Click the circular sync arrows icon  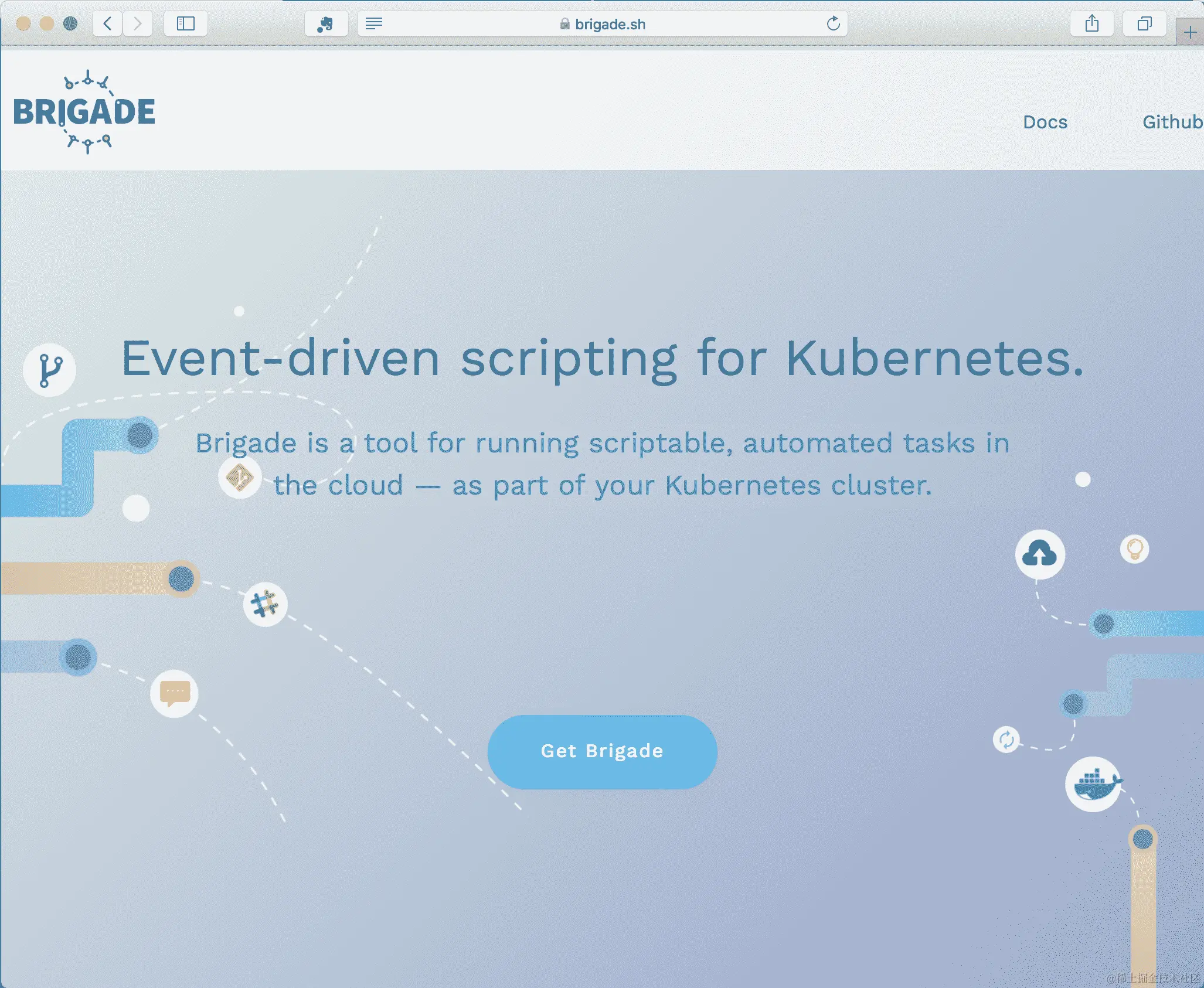(x=1006, y=740)
